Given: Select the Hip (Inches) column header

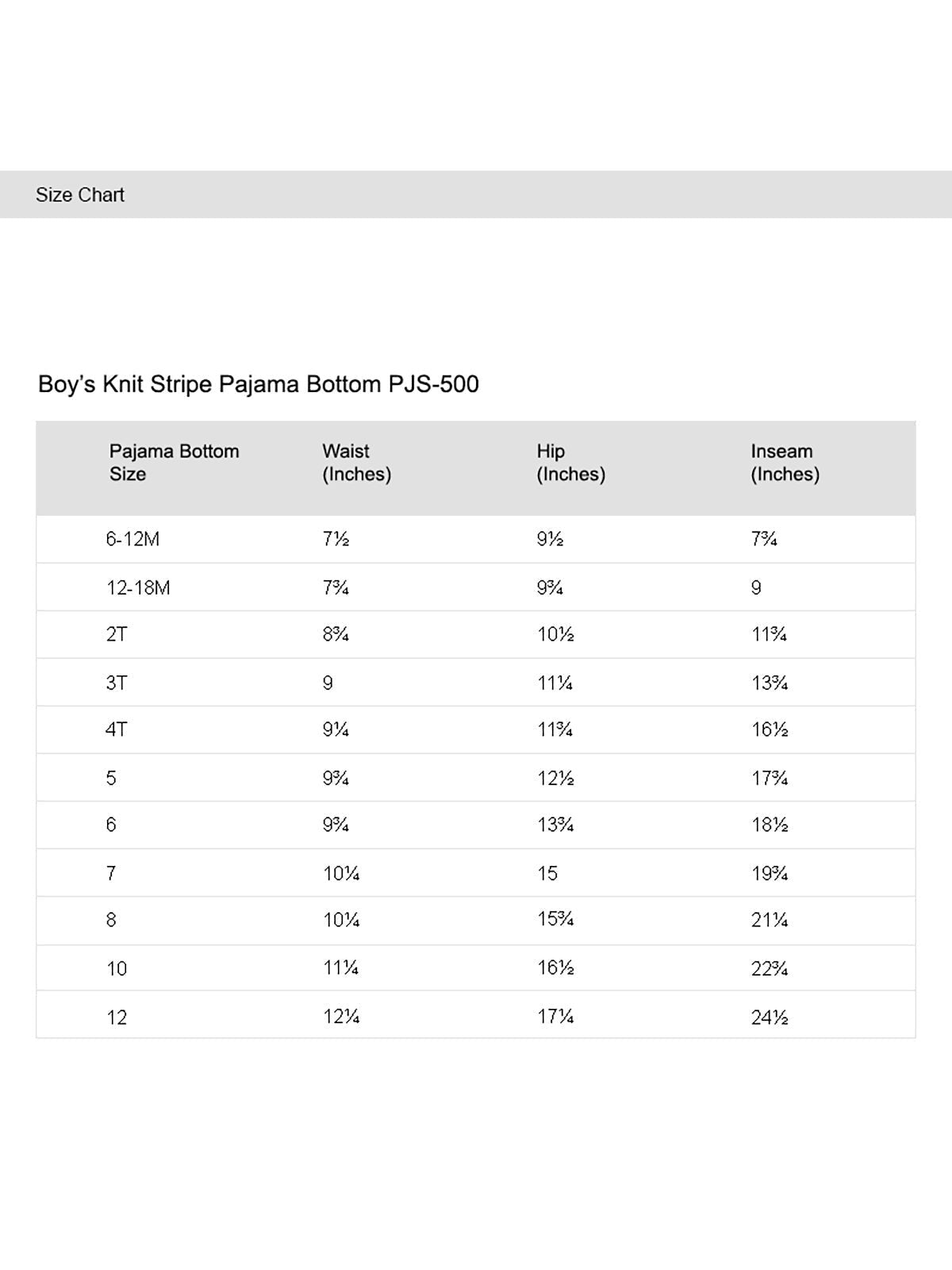Looking at the screenshot, I should [x=570, y=463].
